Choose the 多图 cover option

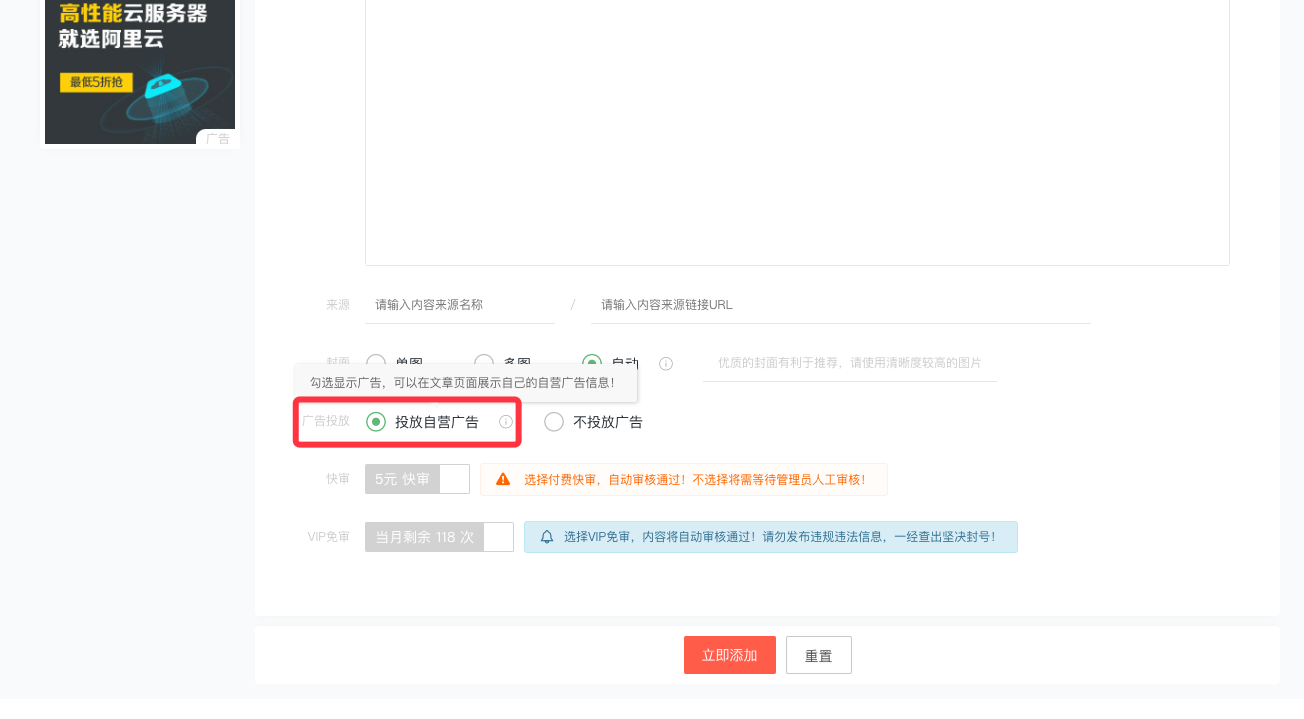484,363
